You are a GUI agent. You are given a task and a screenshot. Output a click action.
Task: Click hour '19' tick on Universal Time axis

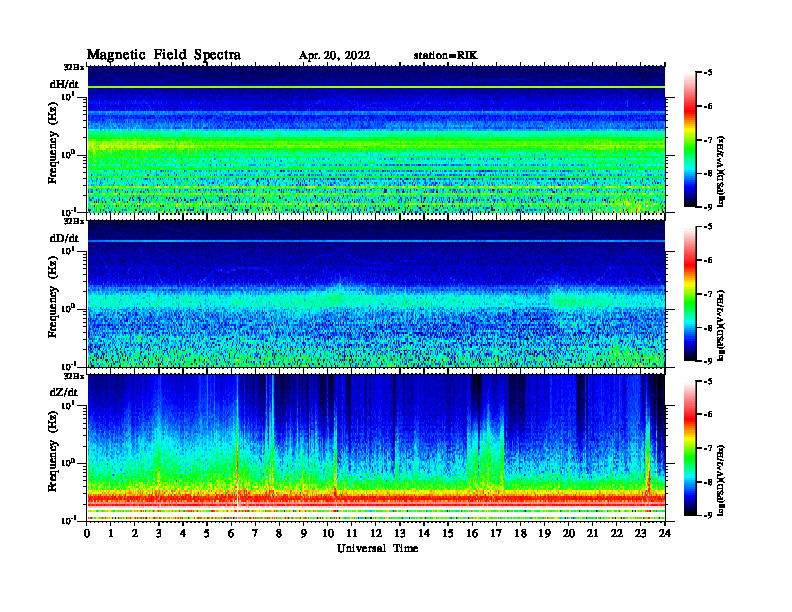[544, 533]
